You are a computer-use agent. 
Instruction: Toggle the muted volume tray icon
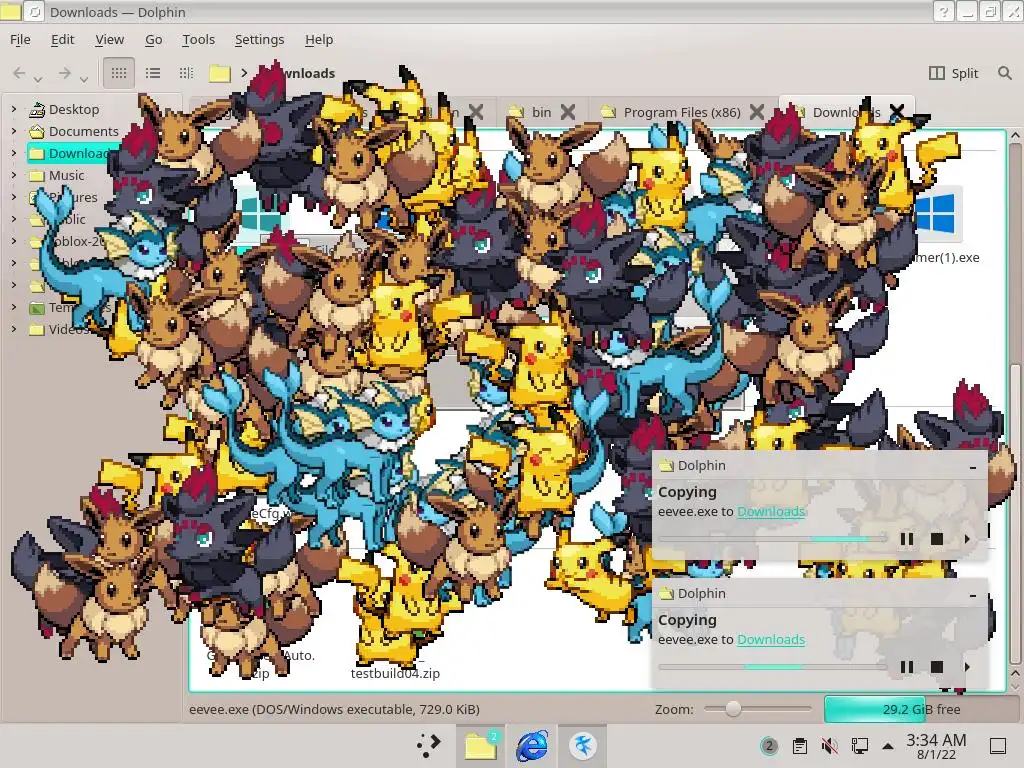pyautogui.click(x=829, y=746)
